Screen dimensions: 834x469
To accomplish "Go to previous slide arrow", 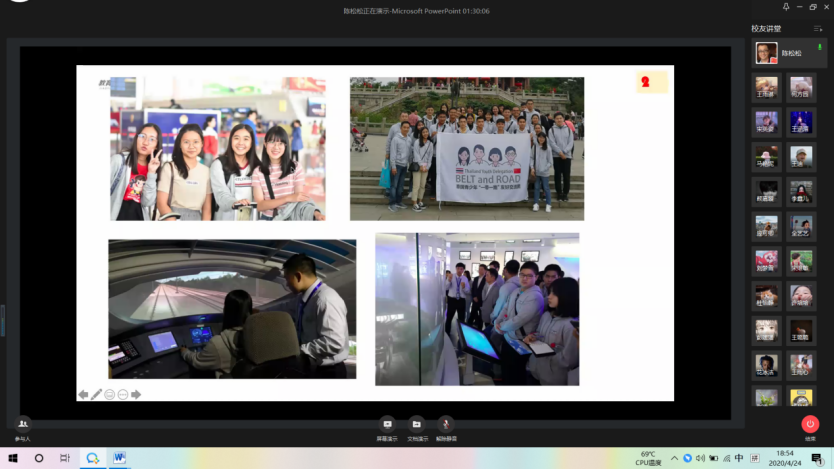I will (x=83, y=394).
